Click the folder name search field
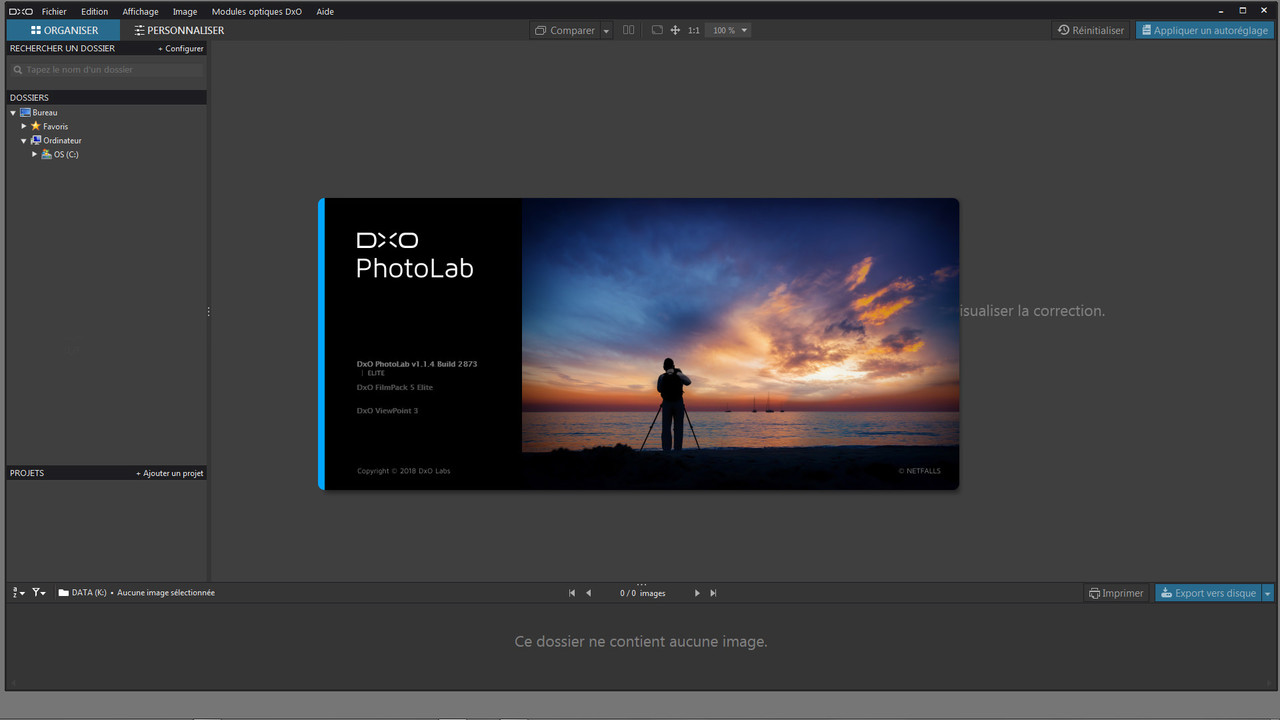This screenshot has width=1280, height=720. click(106, 70)
